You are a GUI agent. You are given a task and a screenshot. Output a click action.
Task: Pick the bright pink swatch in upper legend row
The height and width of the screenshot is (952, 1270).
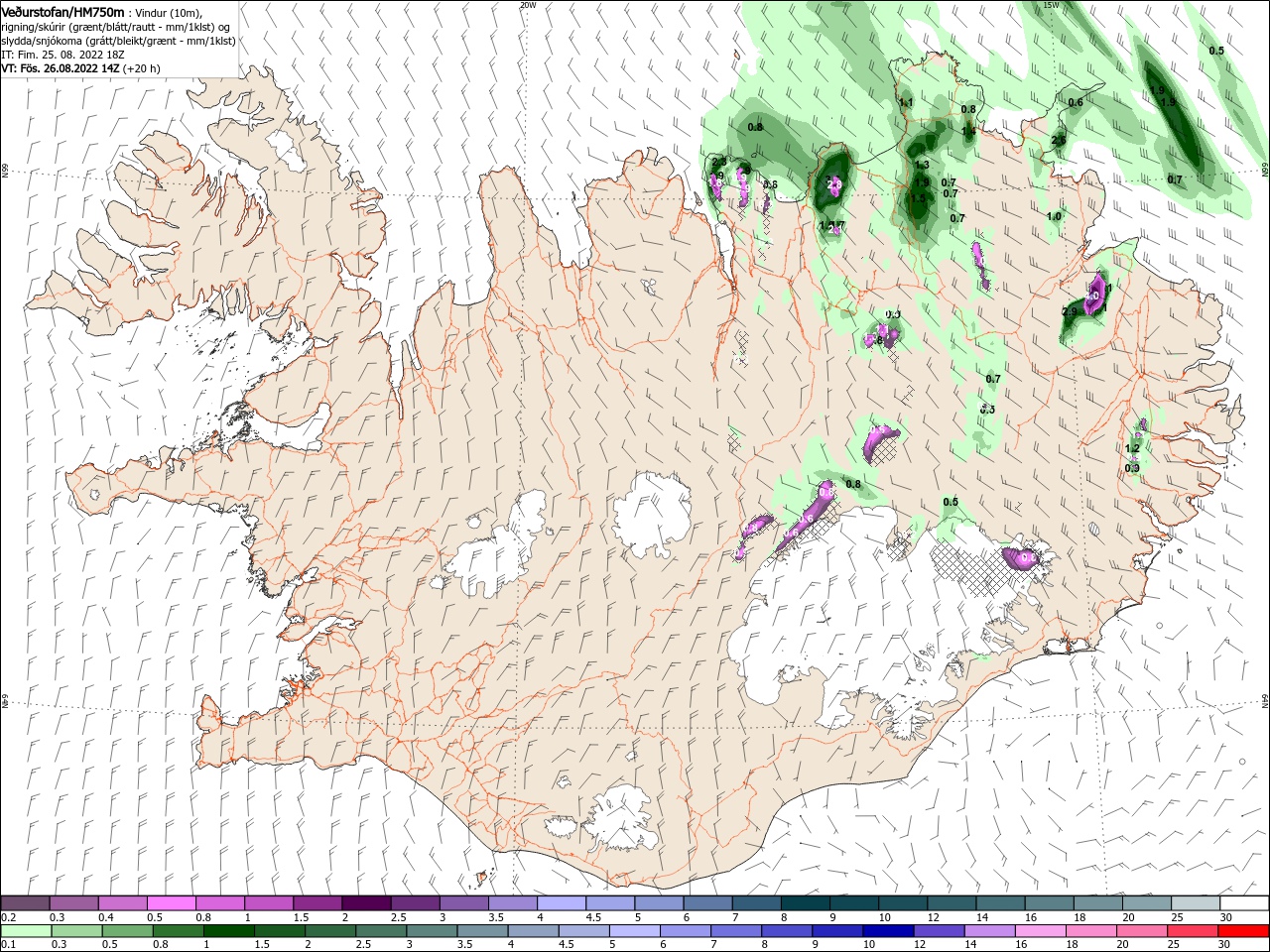point(171,903)
